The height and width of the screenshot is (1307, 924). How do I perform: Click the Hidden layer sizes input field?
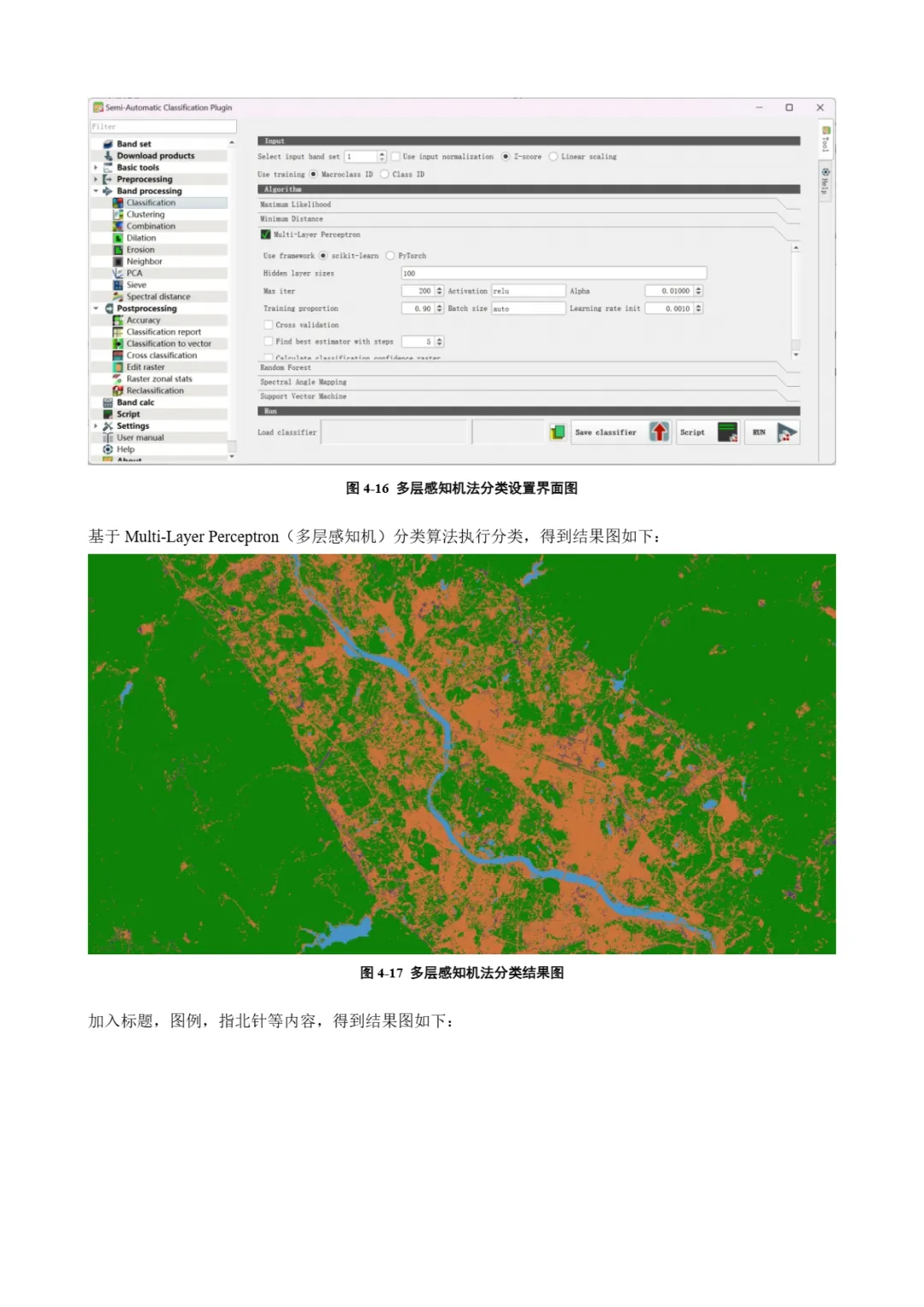554,274
